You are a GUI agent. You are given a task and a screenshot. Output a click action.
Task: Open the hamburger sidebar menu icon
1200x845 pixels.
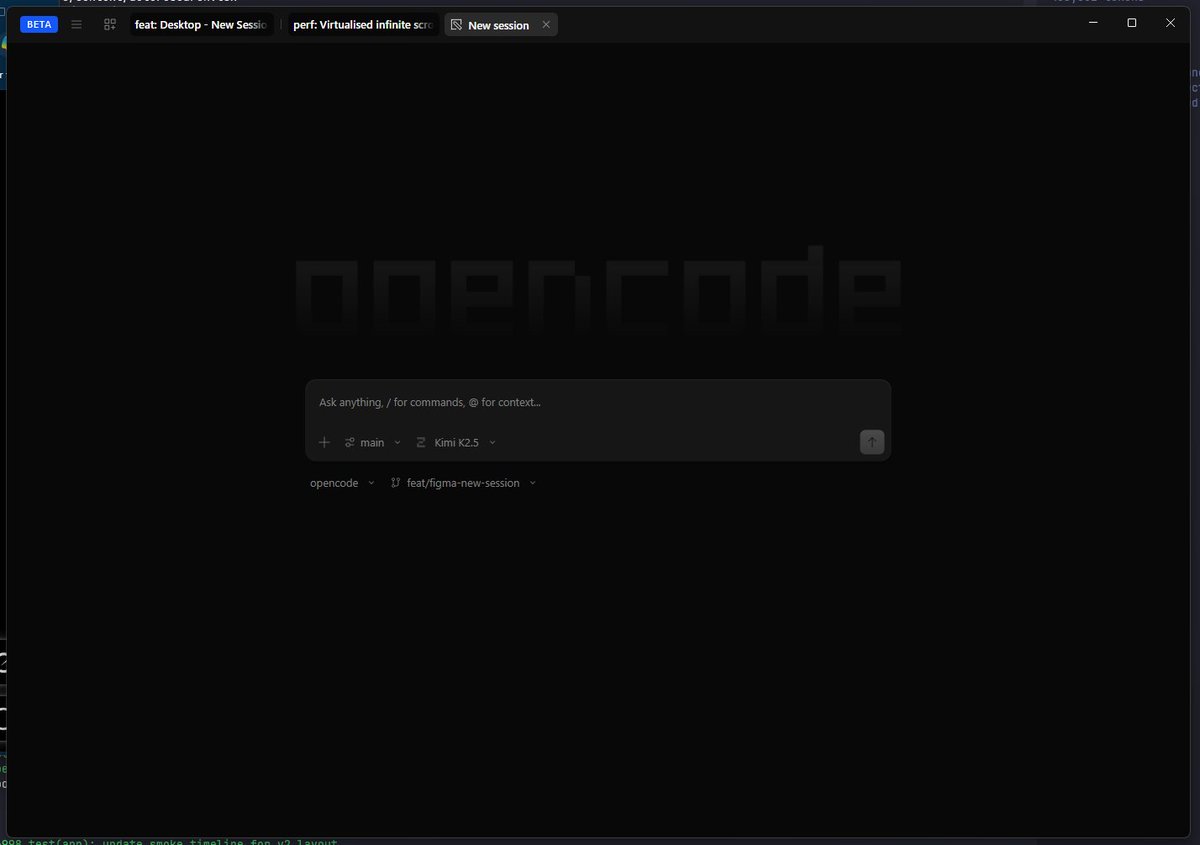[x=77, y=25]
